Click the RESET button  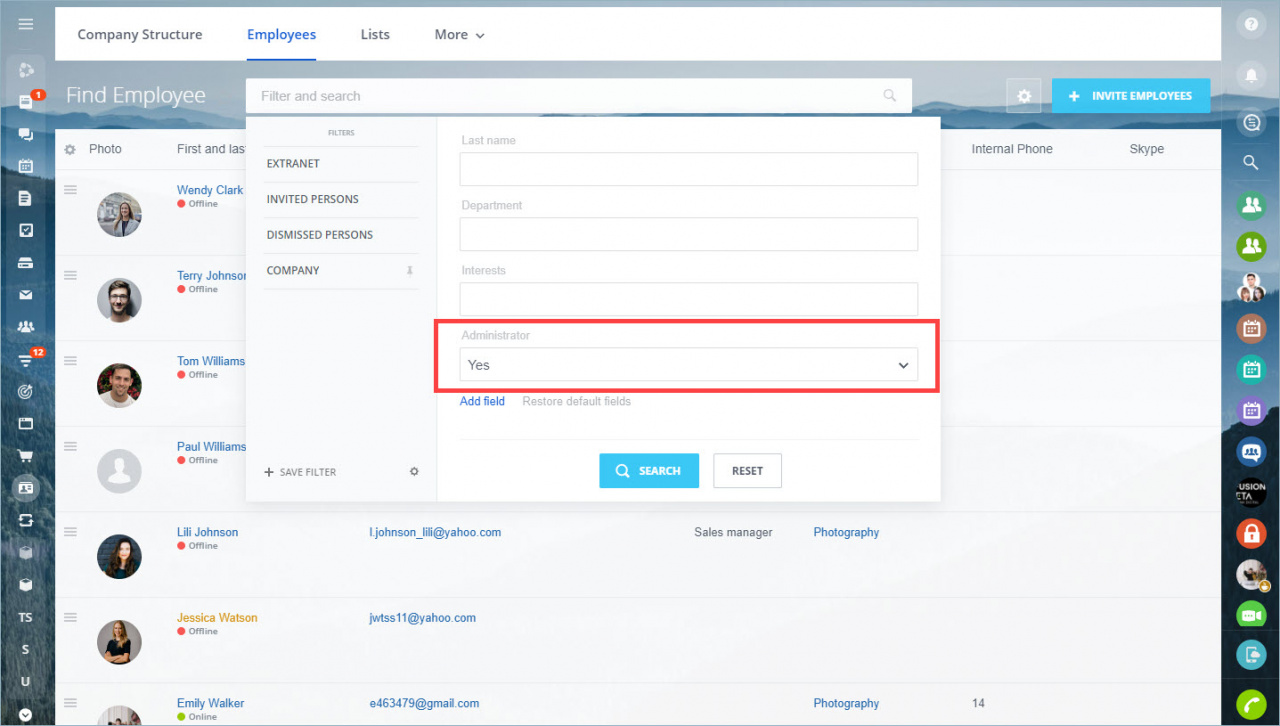747,471
